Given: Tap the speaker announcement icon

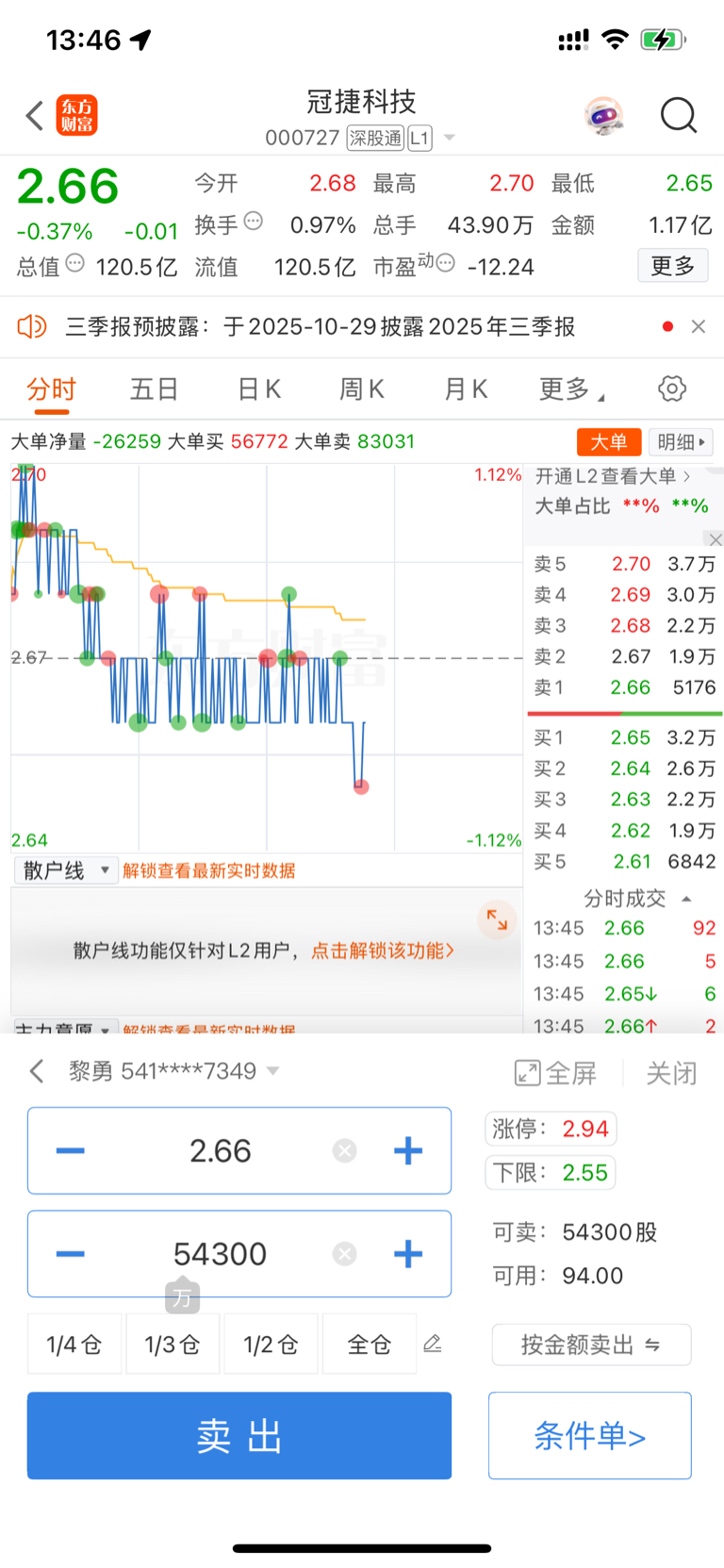Looking at the screenshot, I should click(31, 326).
